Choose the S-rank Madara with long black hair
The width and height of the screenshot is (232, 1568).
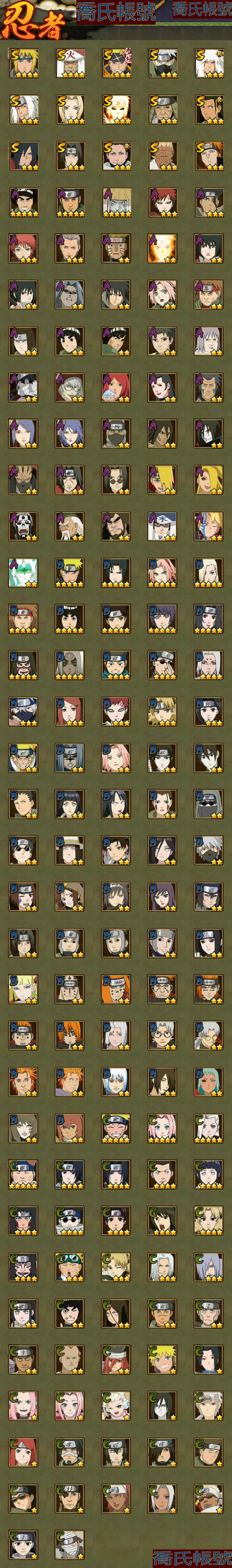(23, 156)
